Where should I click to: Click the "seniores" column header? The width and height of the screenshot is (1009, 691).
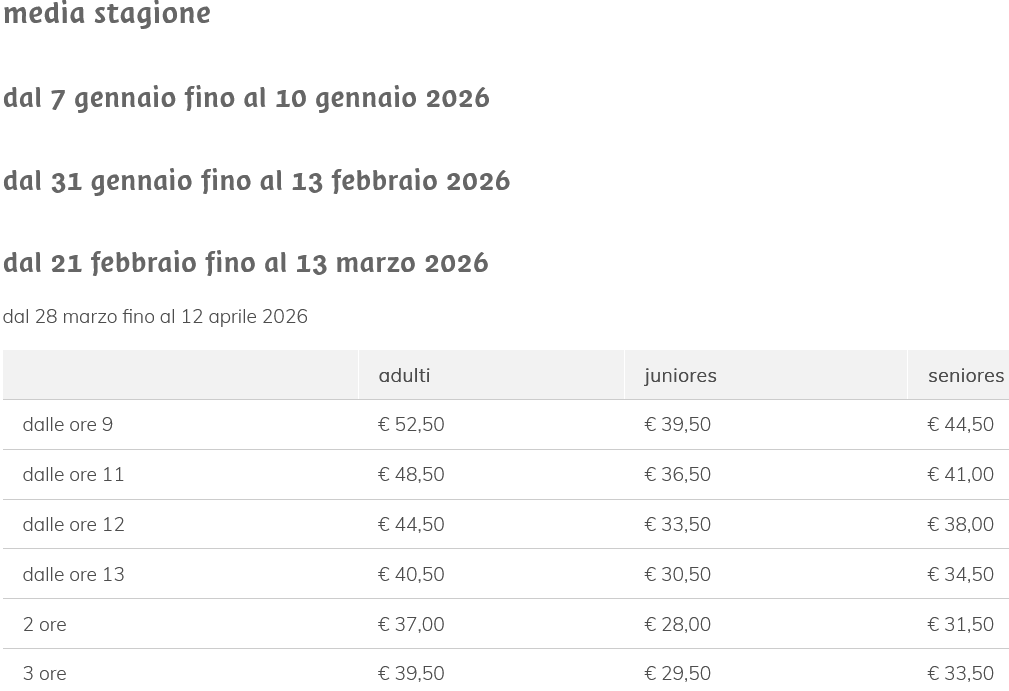click(x=965, y=375)
